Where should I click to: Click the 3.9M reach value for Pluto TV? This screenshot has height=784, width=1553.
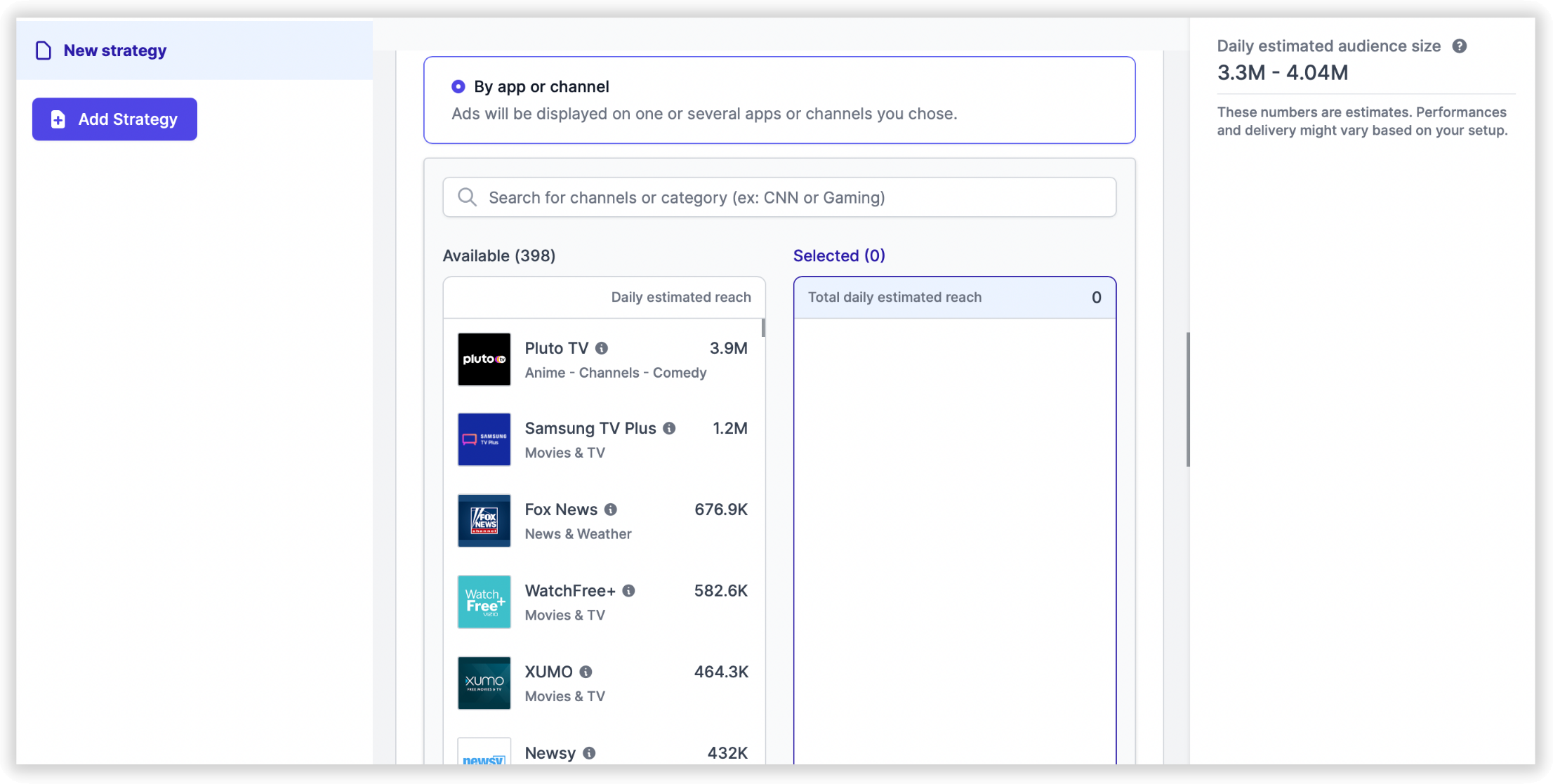tap(728, 348)
